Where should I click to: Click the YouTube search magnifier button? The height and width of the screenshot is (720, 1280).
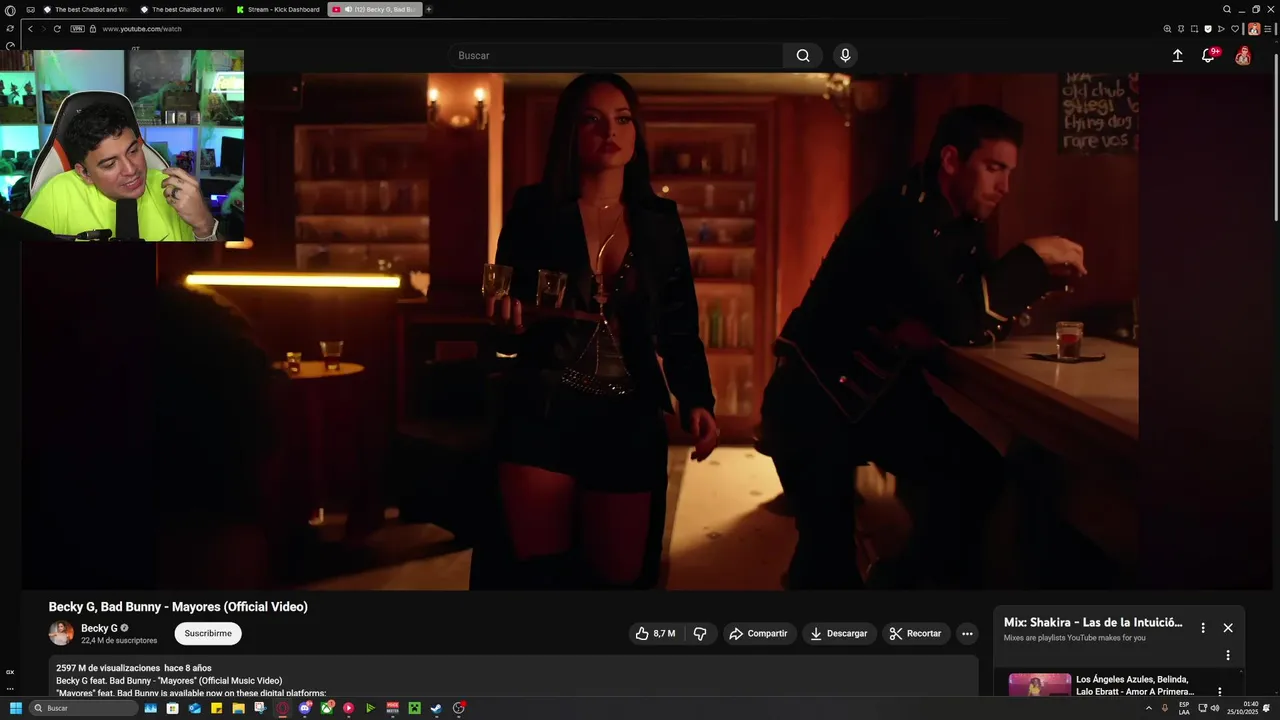click(802, 56)
